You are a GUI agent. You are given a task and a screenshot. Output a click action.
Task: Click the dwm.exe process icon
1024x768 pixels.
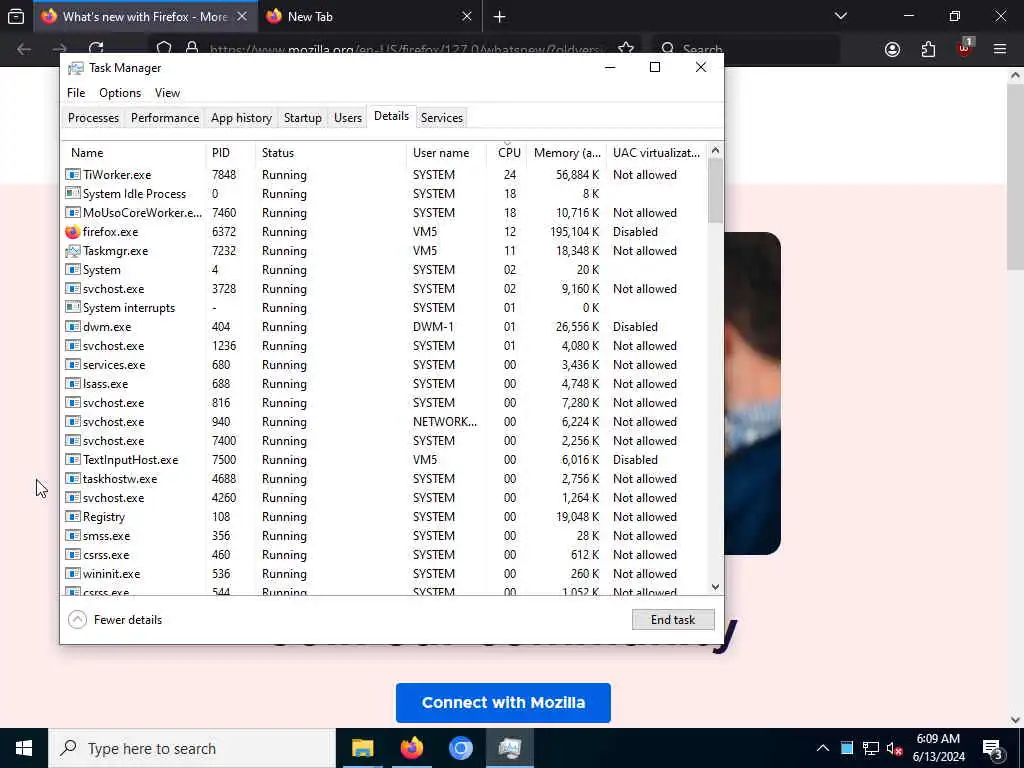pos(72,327)
